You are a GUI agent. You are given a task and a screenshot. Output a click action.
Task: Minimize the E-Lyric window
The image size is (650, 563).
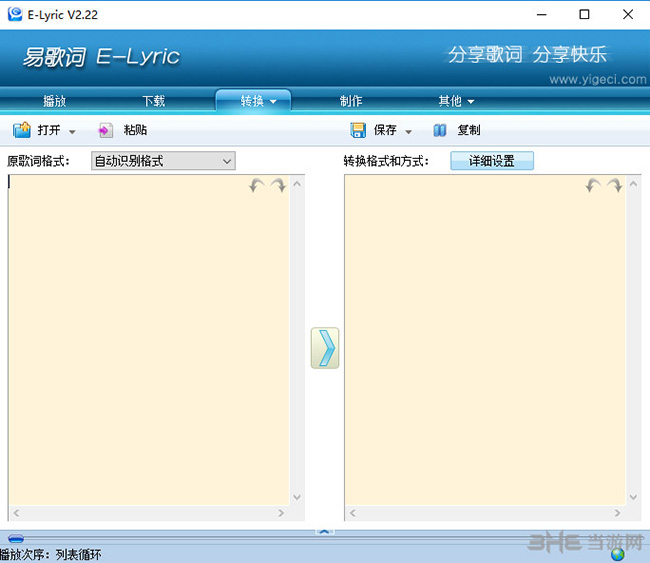541,15
